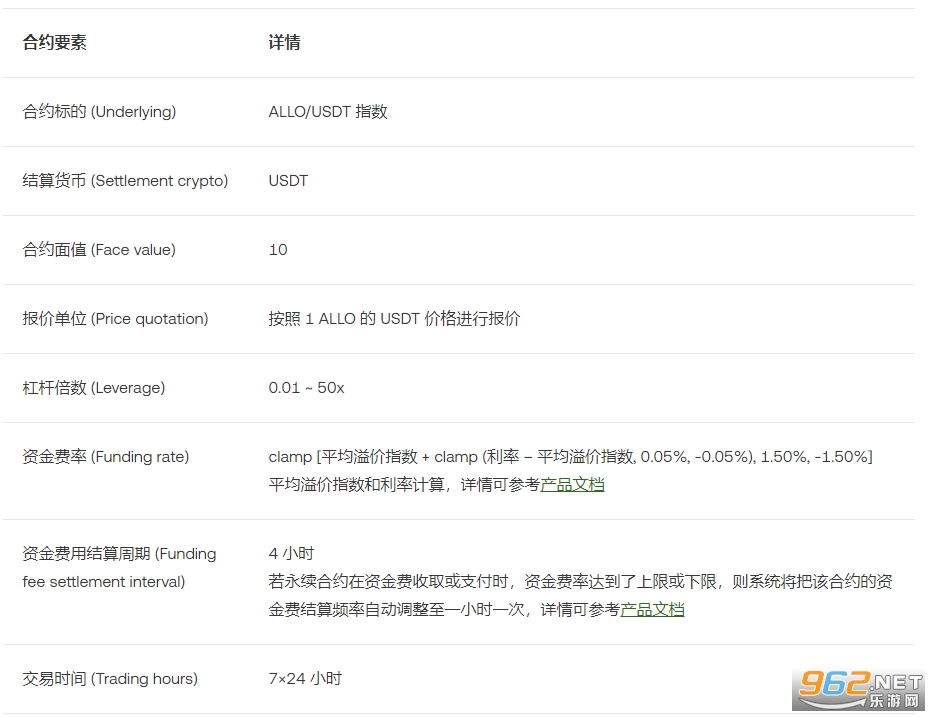
Task: Click the 7×24 小时 trading hours value
Action: (x=303, y=678)
